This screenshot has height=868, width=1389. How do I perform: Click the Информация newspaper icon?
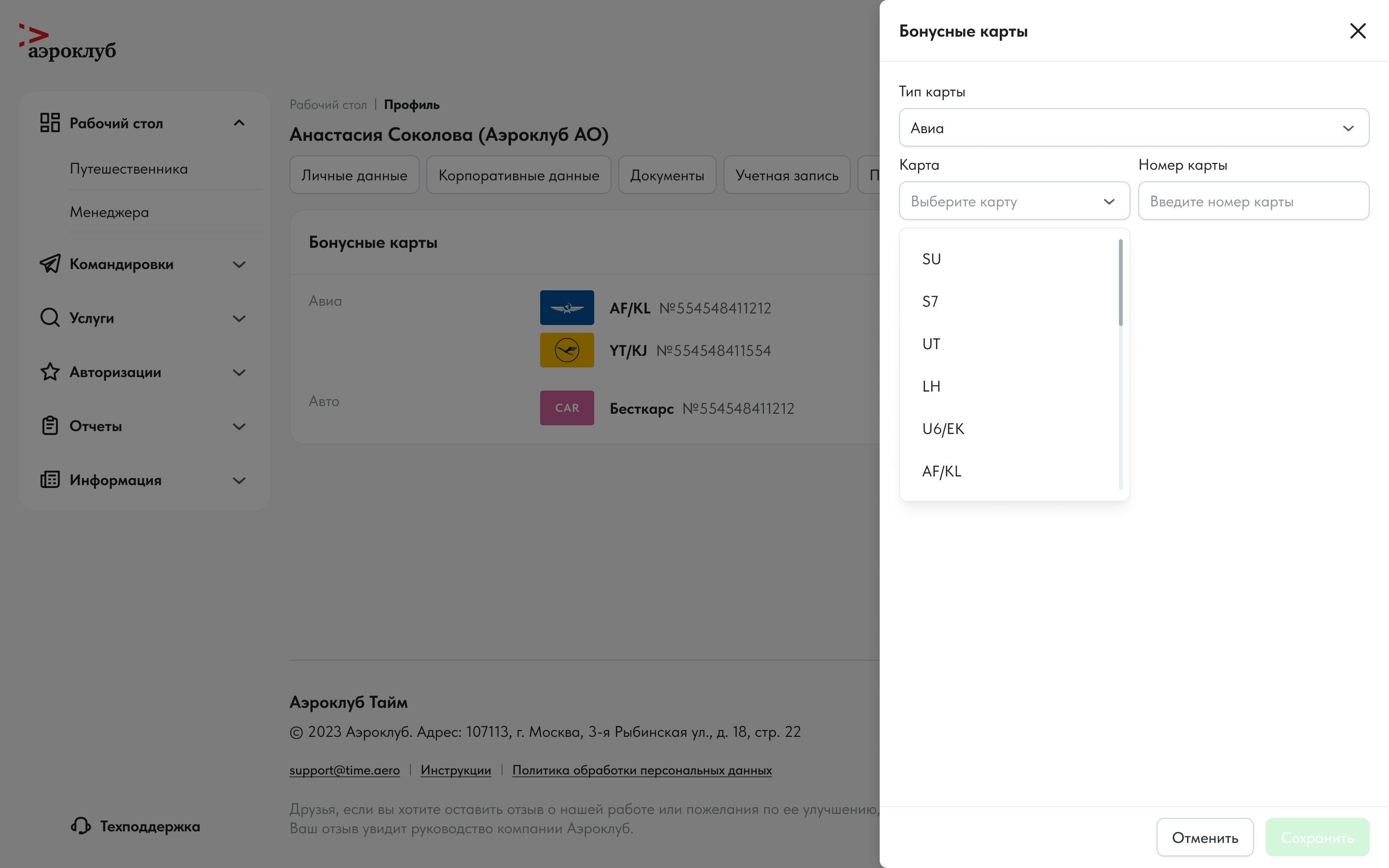(50, 480)
